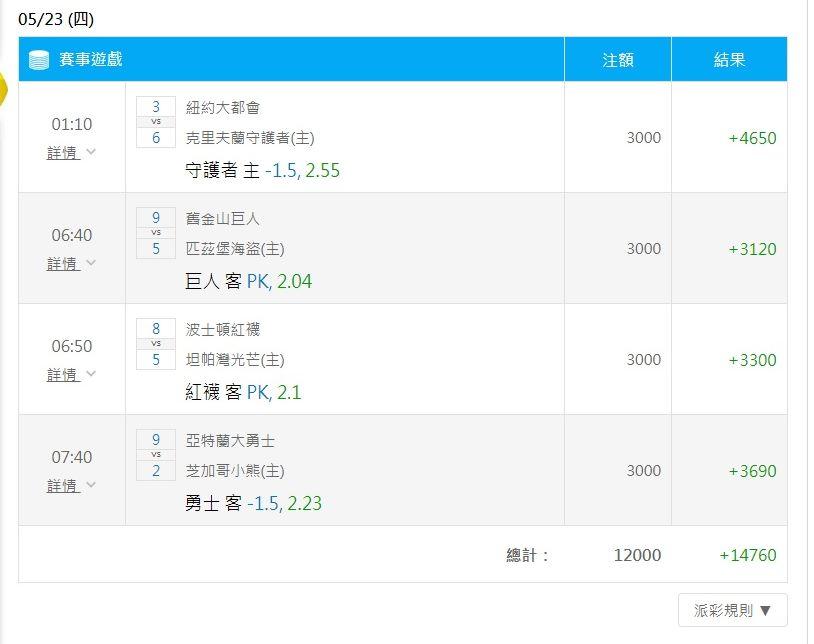Expand details chevron for the 01:10 game
The height and width of the screenshot is (644, 814).
click(91, 152)
